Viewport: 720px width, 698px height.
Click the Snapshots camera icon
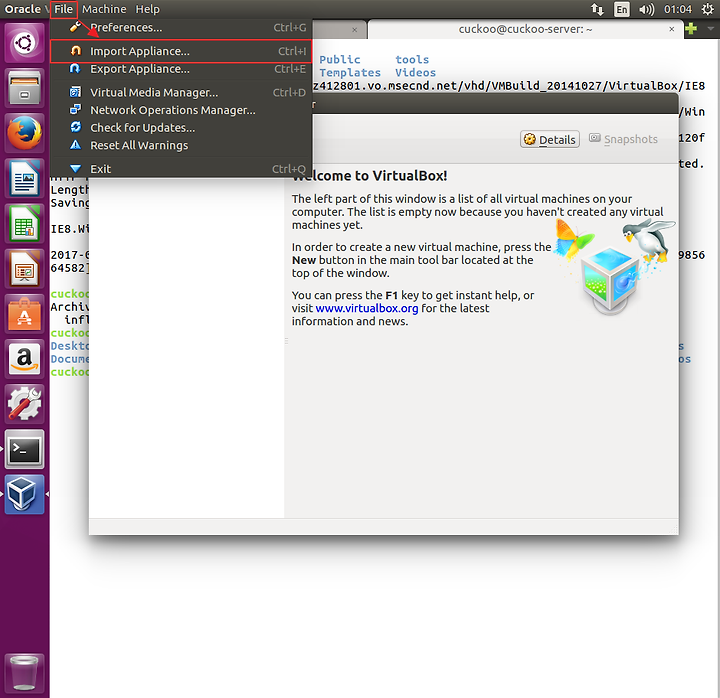coord(595,138)
